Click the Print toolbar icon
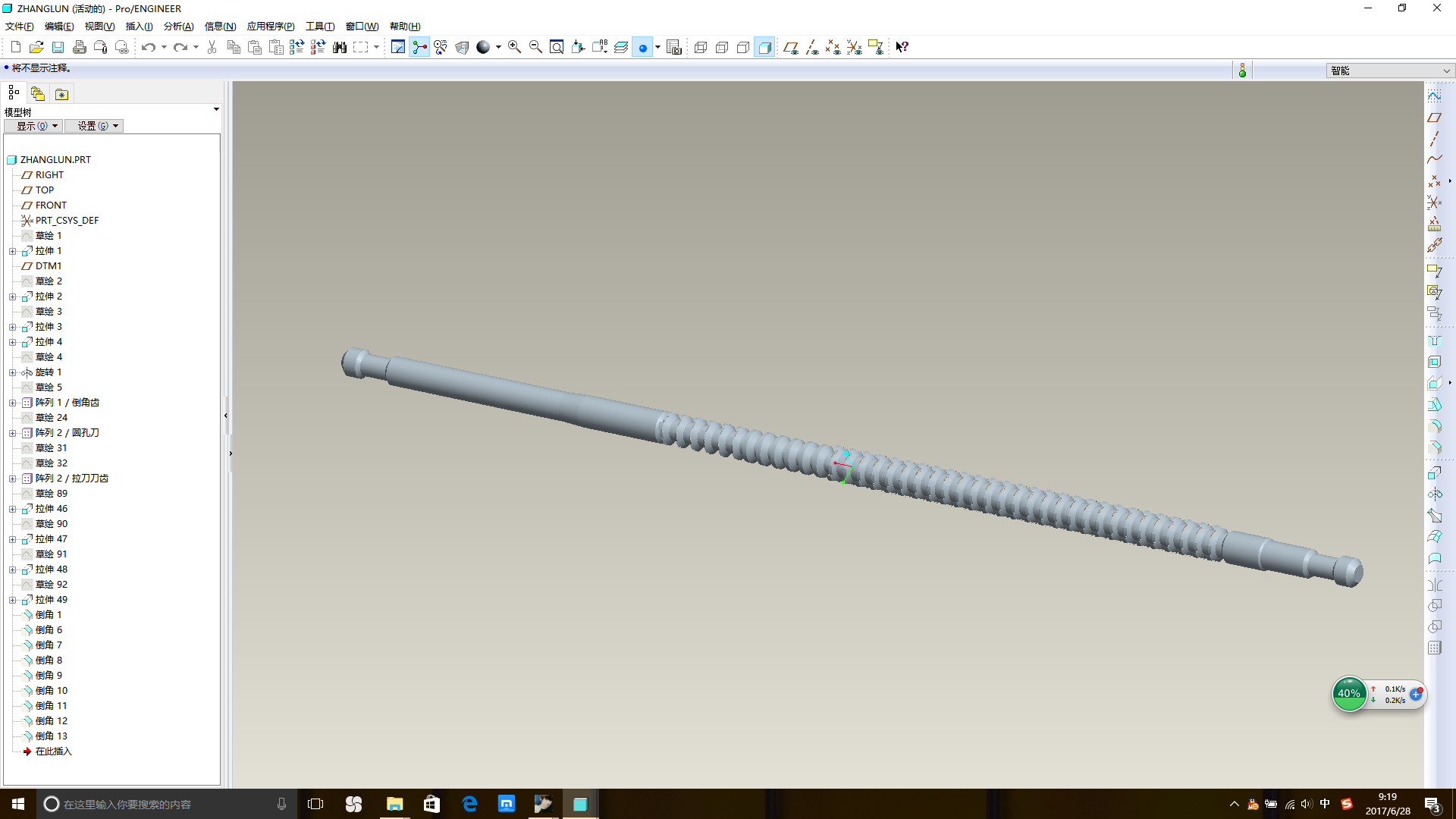Viewport: 1456px width, 819px height. coord(79,47)
